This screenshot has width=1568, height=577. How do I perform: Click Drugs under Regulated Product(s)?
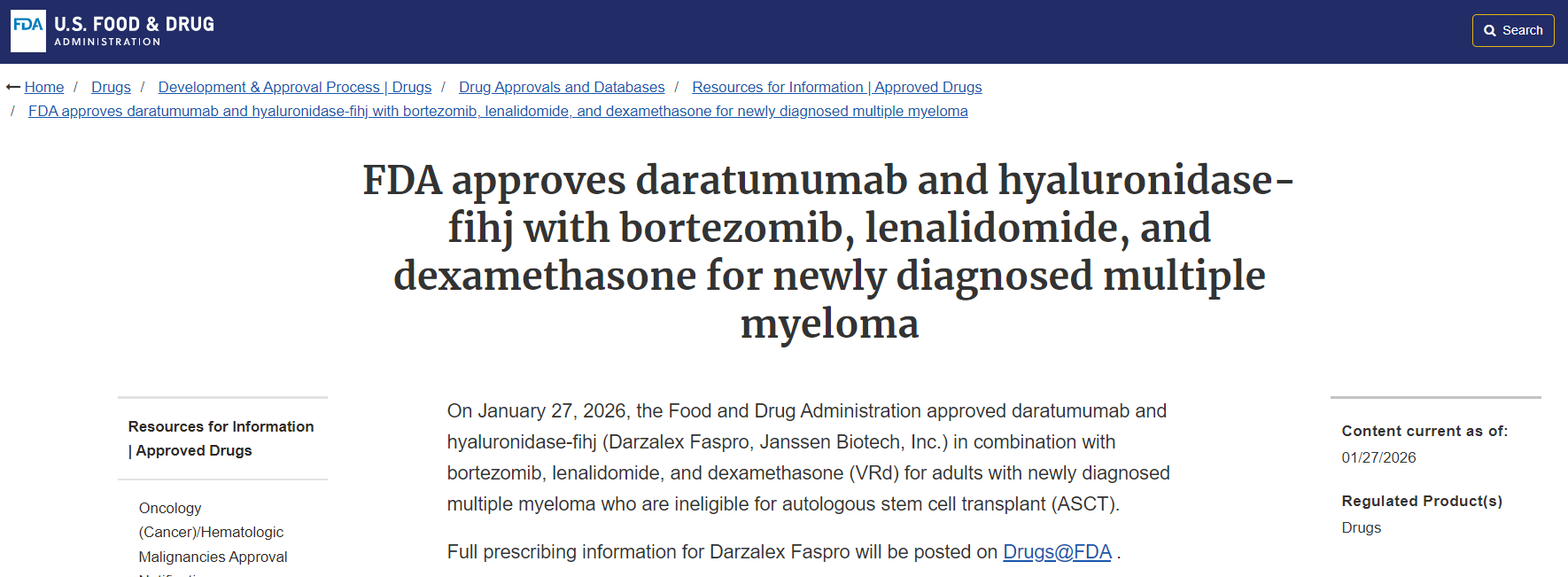tap(1361, 527)
